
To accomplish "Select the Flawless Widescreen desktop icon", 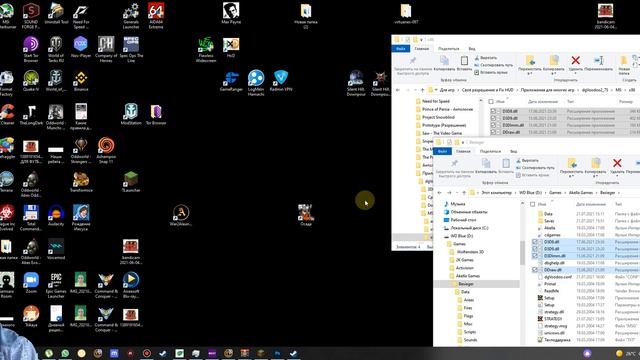I will [206, 49].
